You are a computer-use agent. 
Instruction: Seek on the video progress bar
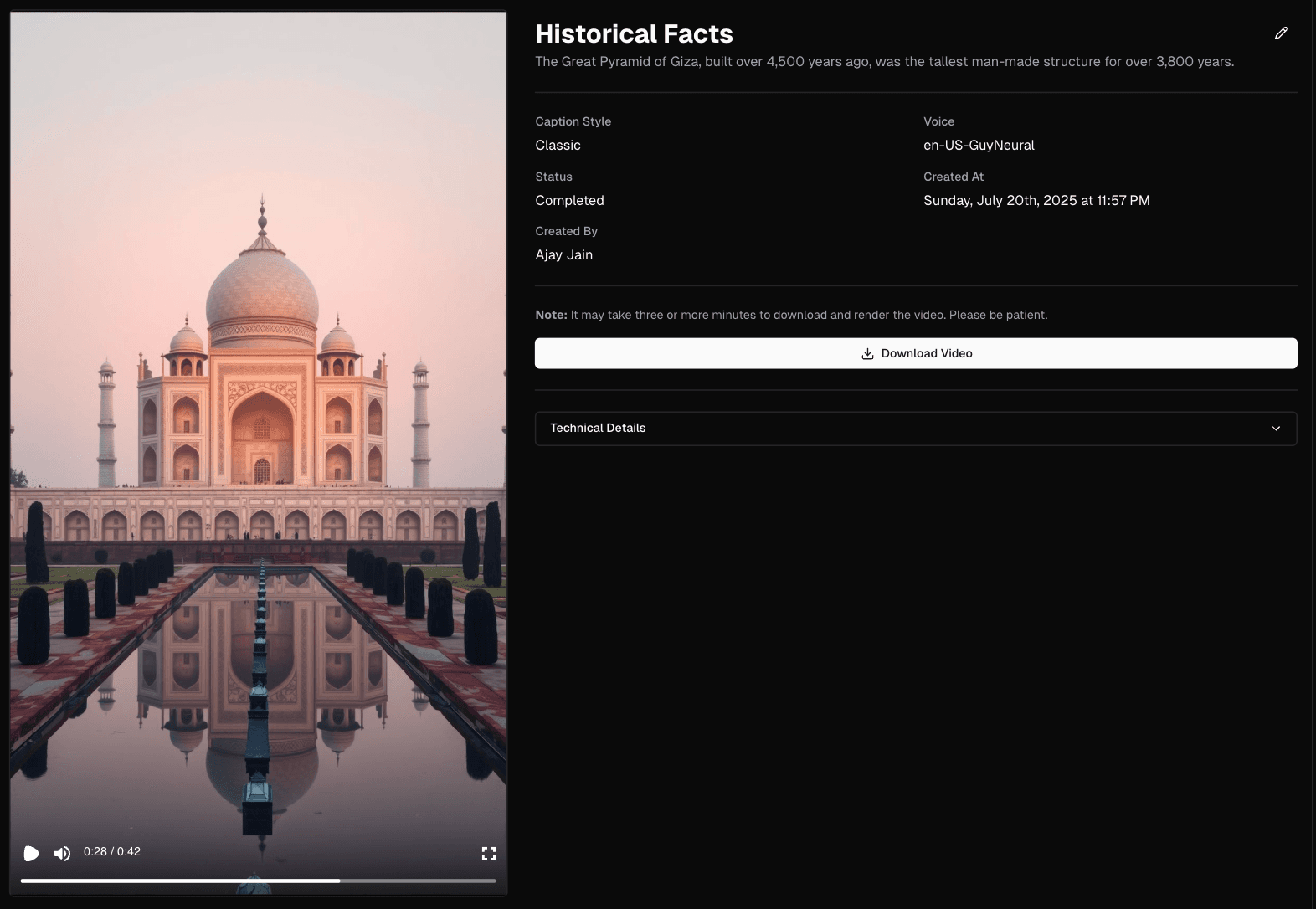click(x=258, y=881)
